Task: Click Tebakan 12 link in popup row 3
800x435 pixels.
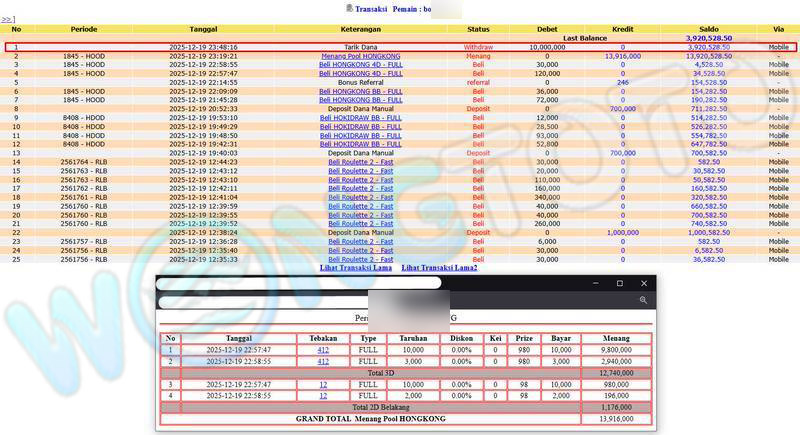Action: click(x=323, y=384)
